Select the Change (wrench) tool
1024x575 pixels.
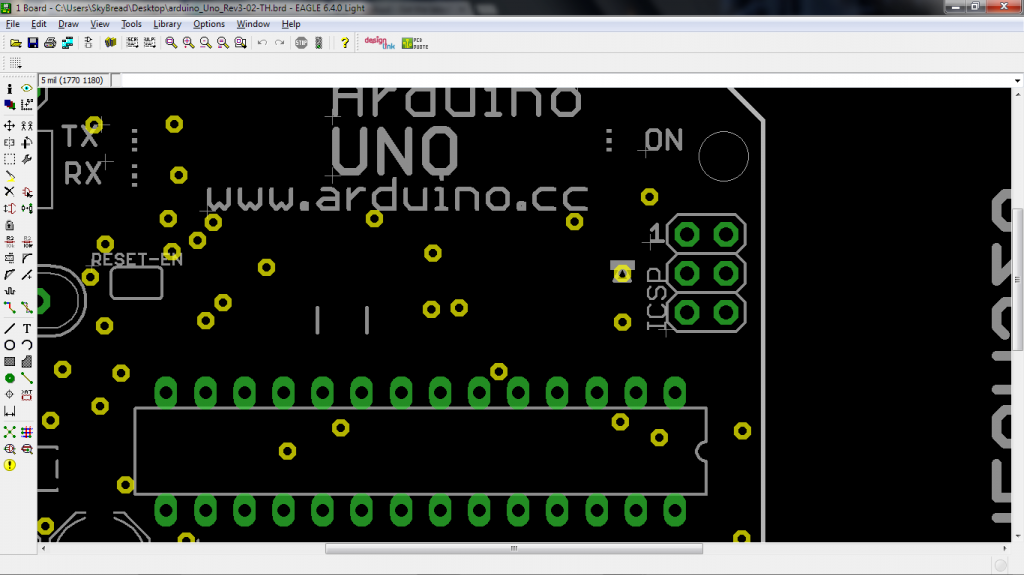click(27, 159)
